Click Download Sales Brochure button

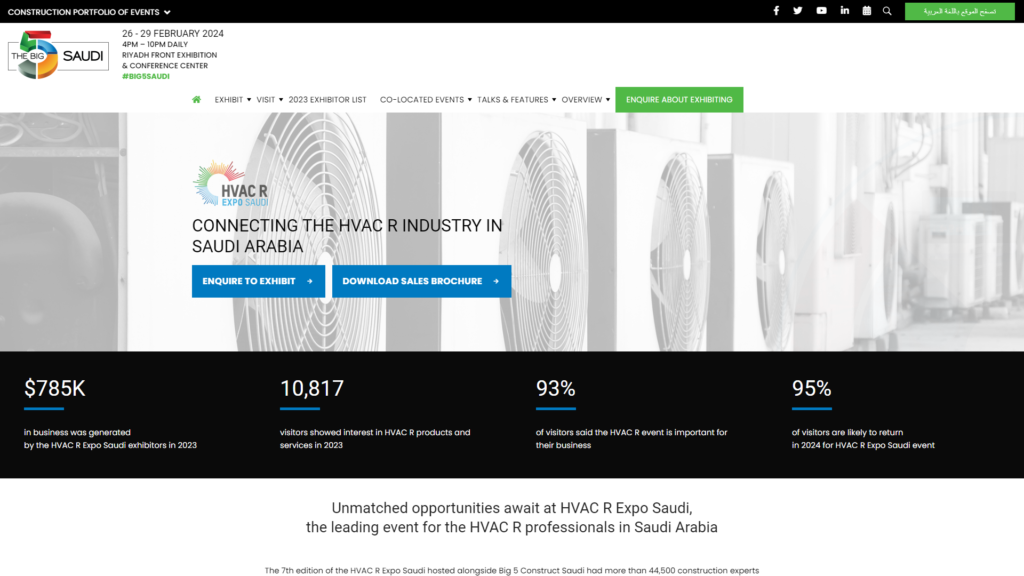coord(421,281)
